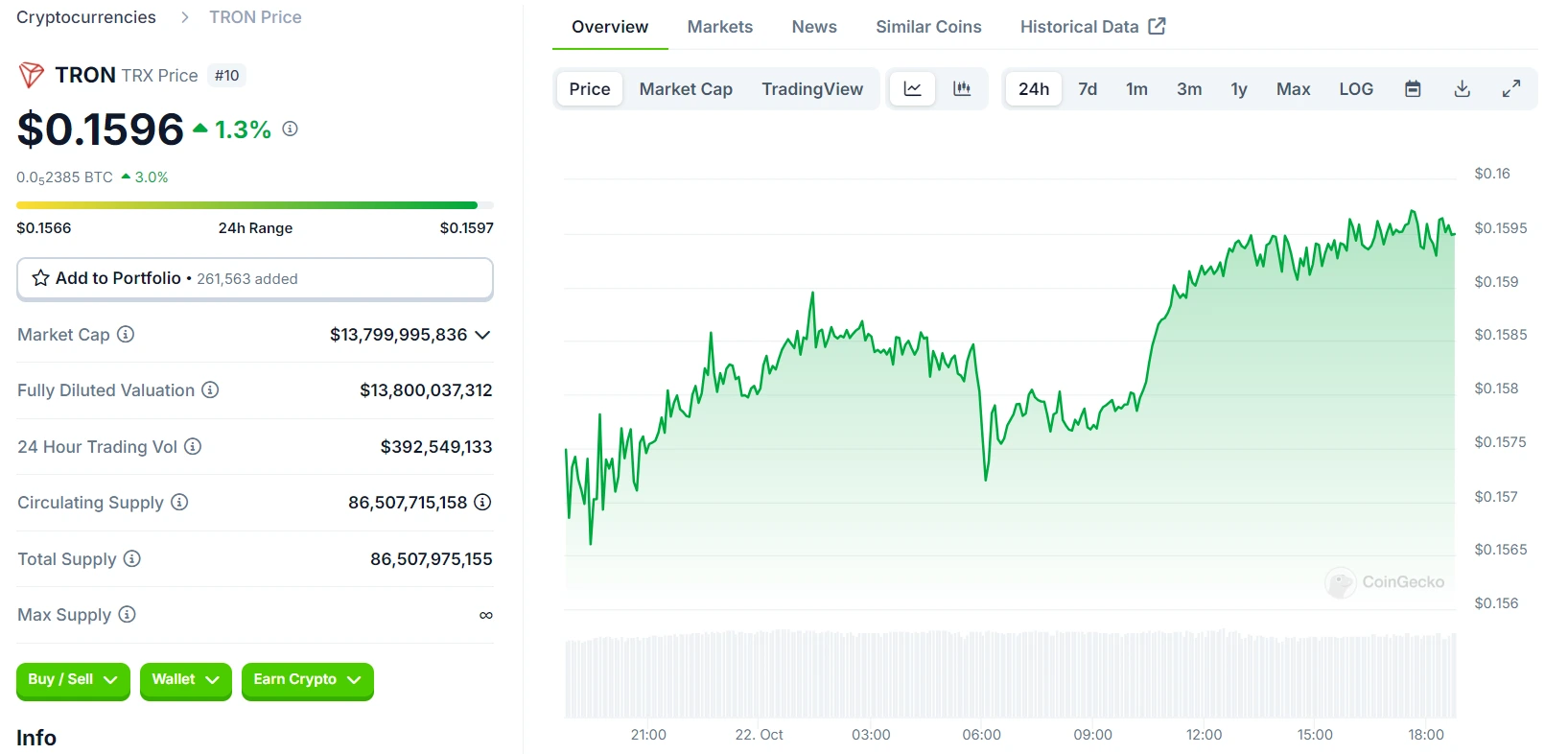1568x754 pixels.
Task: Set chart range to 1y
Action: (x=1239, y=89)
